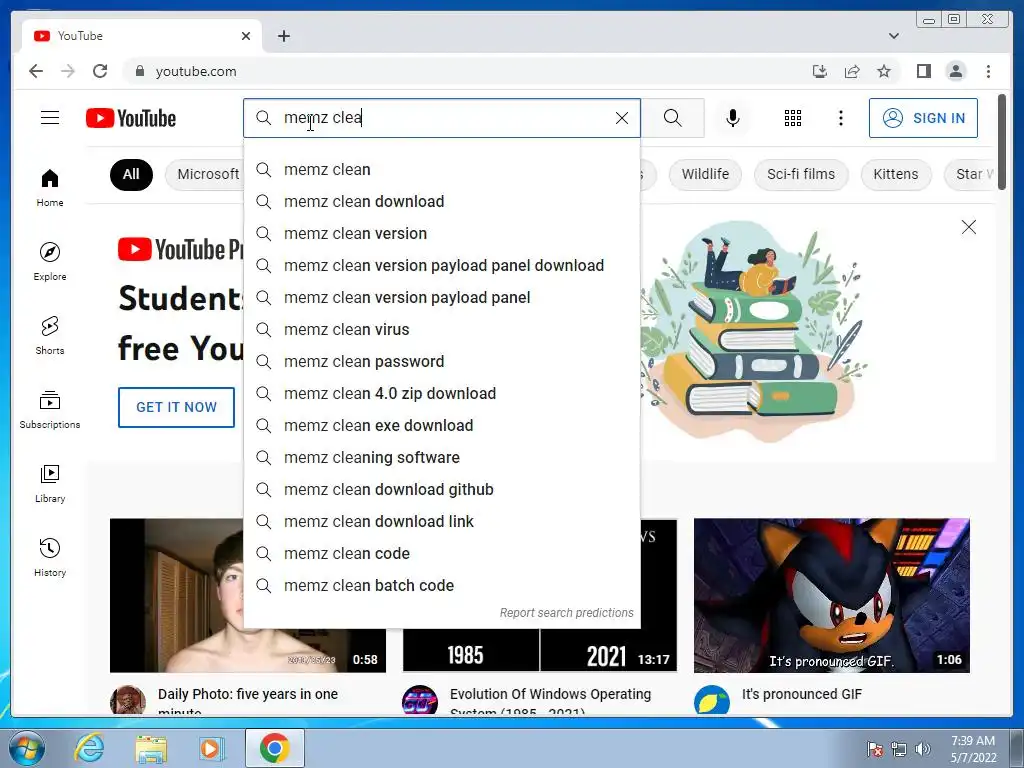The height and width of the screenshot is (768, 1024).
Task: Go back in Chrome
Action: pos(36,71)
